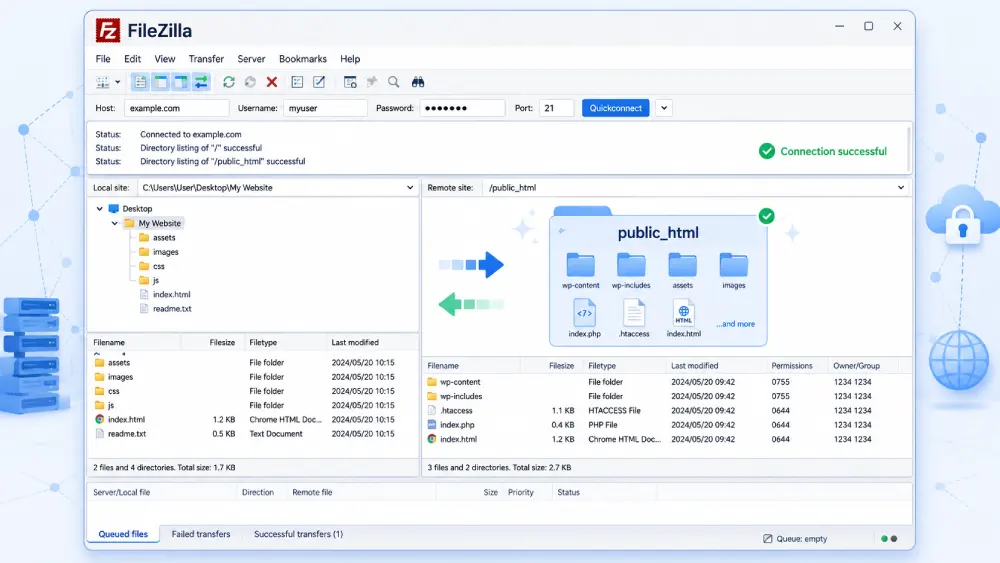1000x563 pixels.
Task: Refresh the file and folder lists
Action: tap(229, 82)
